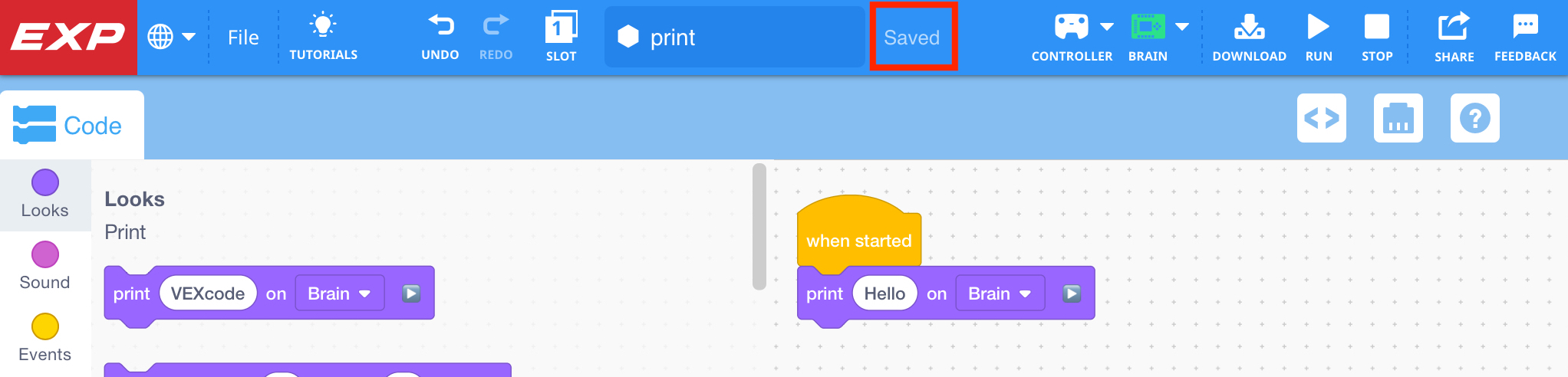The width and height of the screenshot is (1568, 377).
Task: Select the Events block category
Action: coord(45,339)
